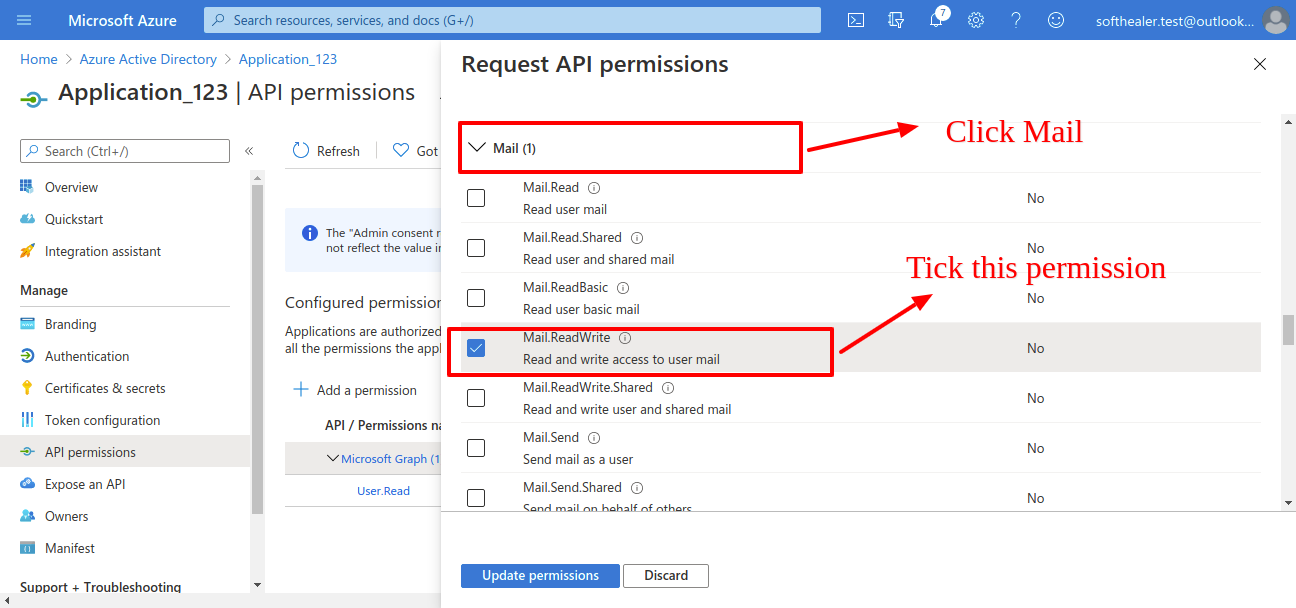Go to the Home breadcrumb
Viewport: 1296px width, 608px height.
(39, 59)
